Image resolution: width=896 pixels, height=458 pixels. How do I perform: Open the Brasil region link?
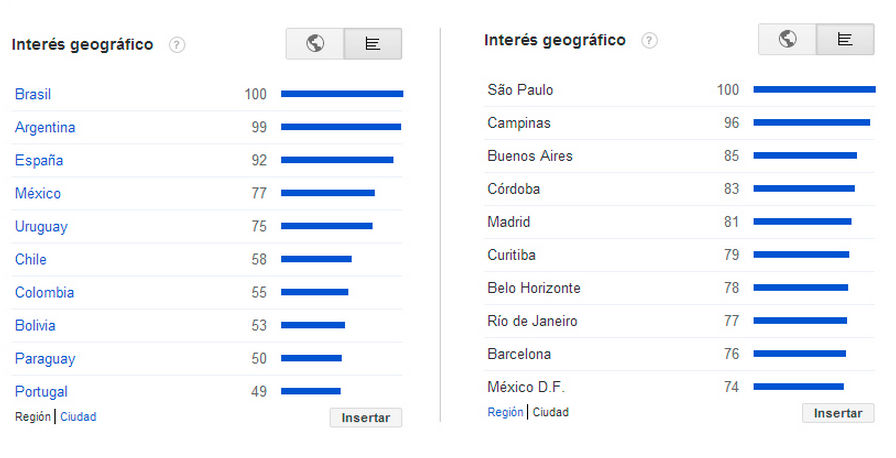click(33, 94)
